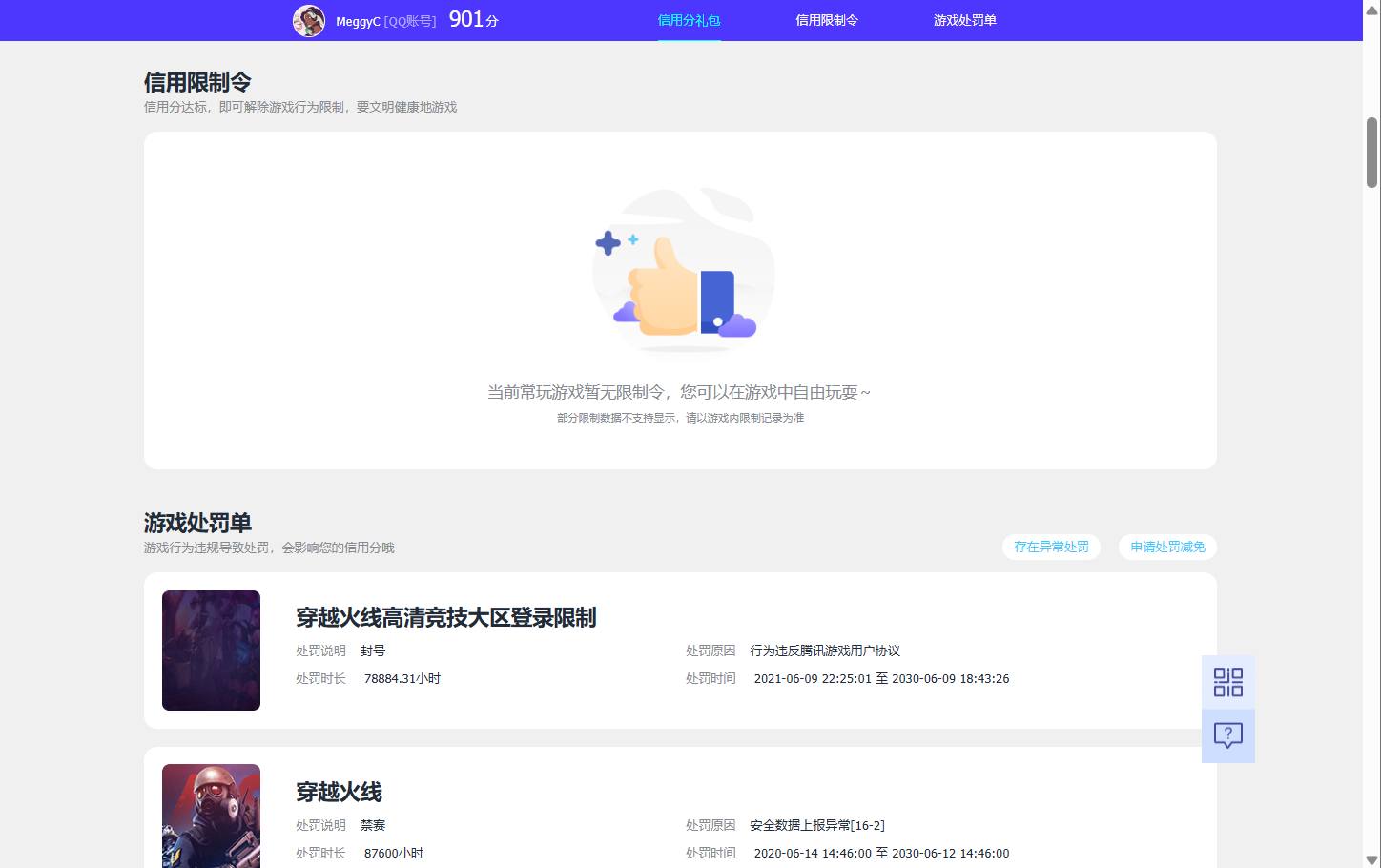
Task: Click the scrollbar down arrow
Action: click(x=1371, y=859)
